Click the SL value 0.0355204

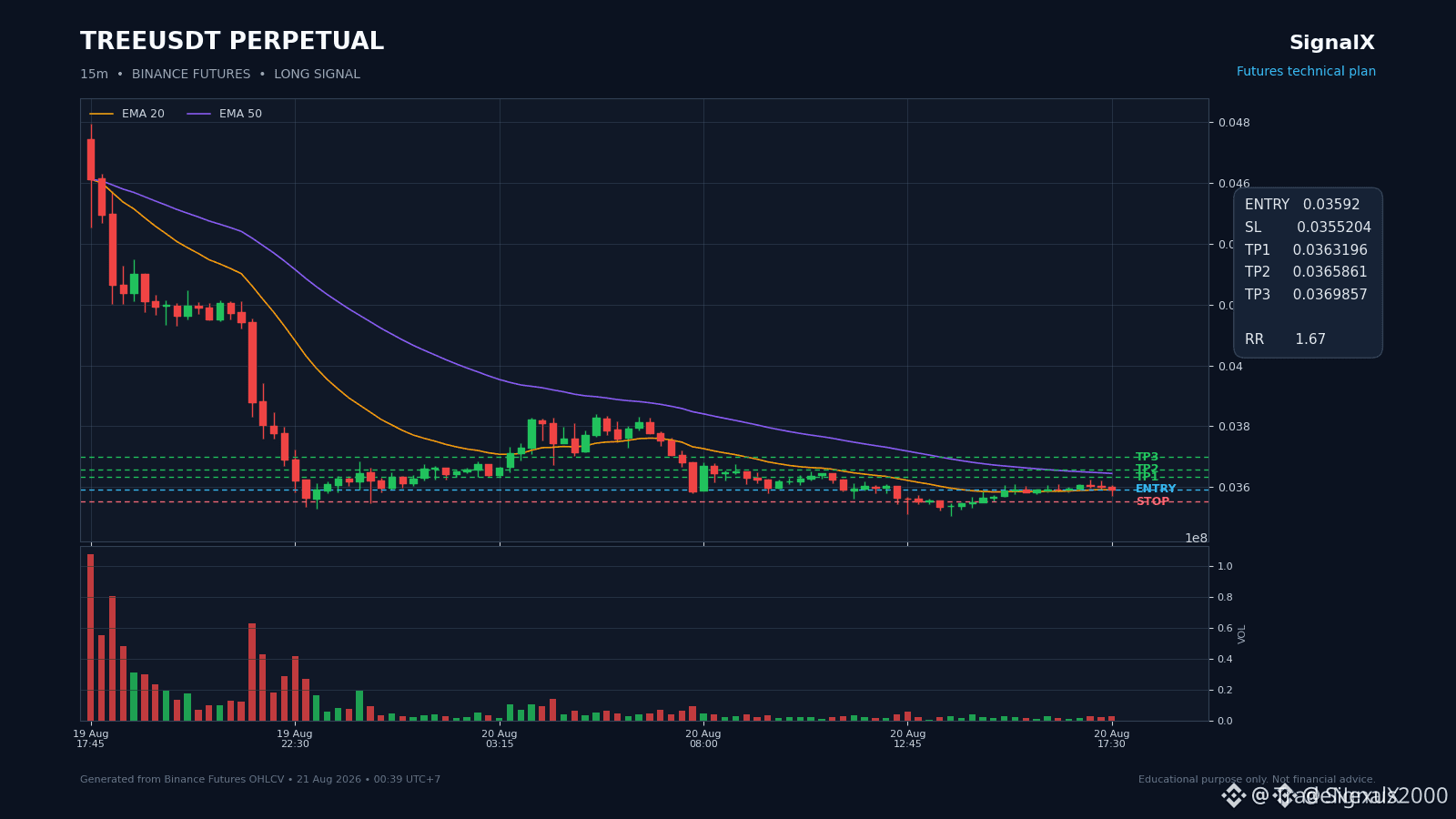click(1334, 227)
